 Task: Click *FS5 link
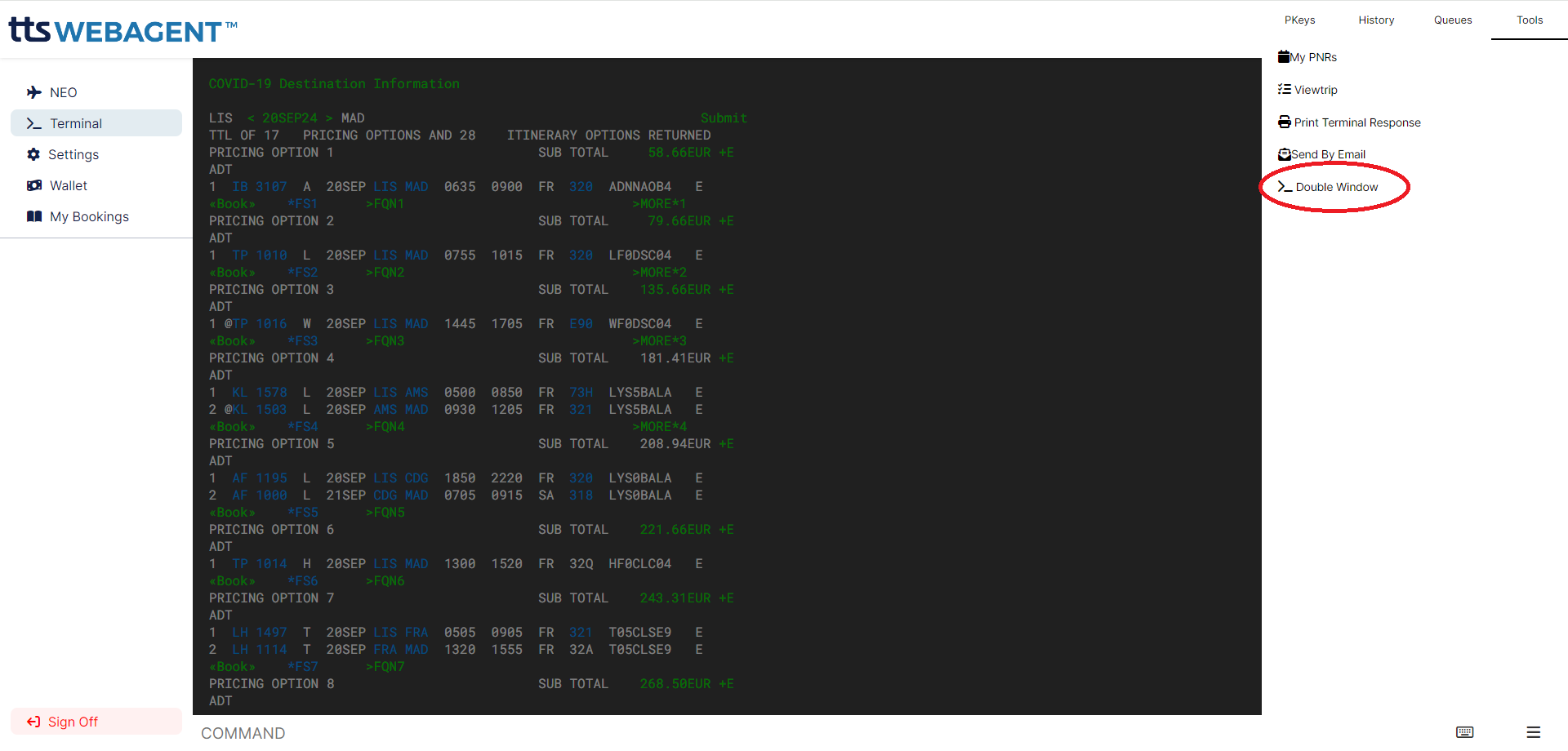click(x=302, y=513)
